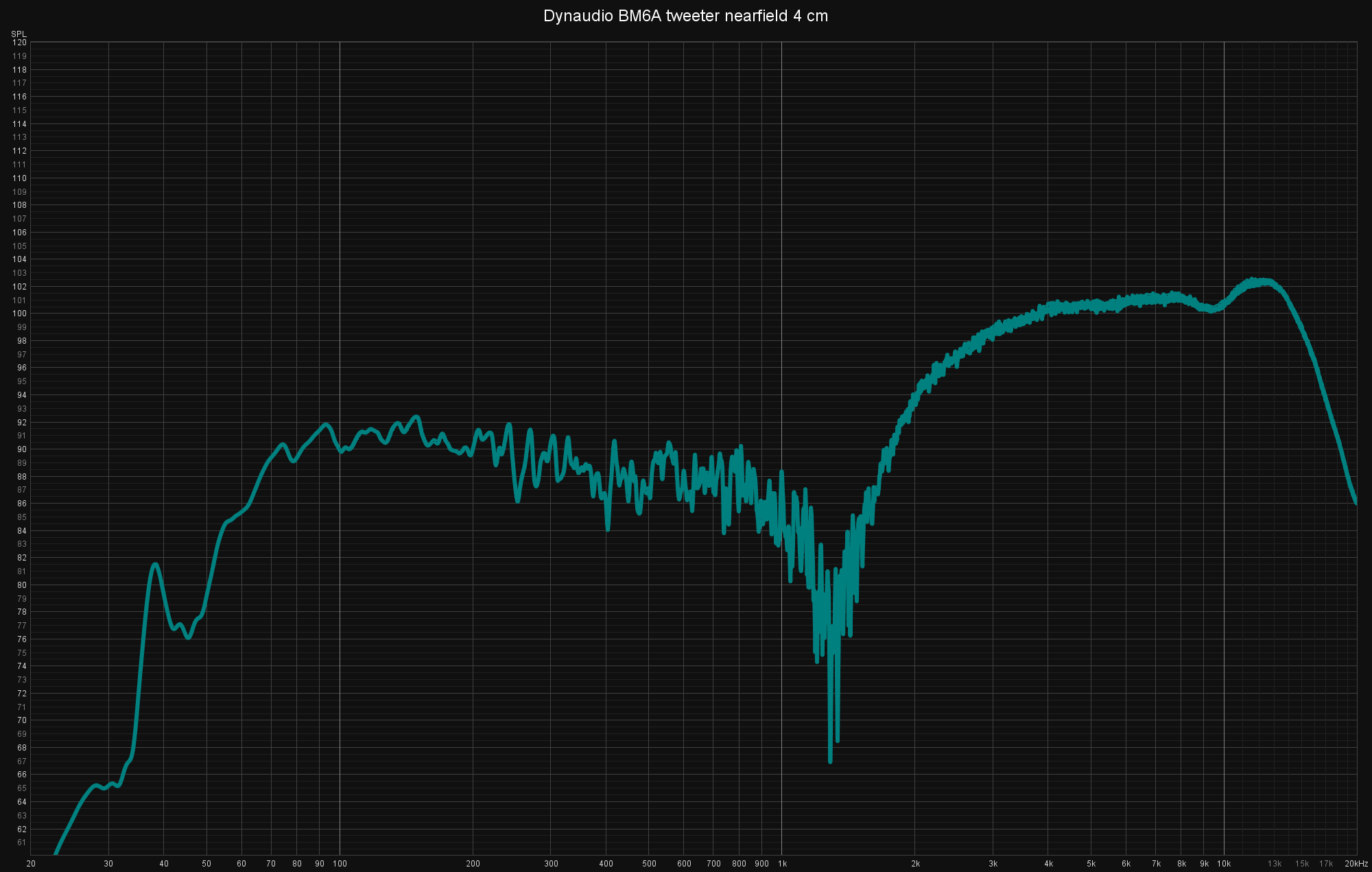Screen dimensions: 1372x872
Task: Click the '15k' frequency axis label
Action: click(x=1302, y=864)
